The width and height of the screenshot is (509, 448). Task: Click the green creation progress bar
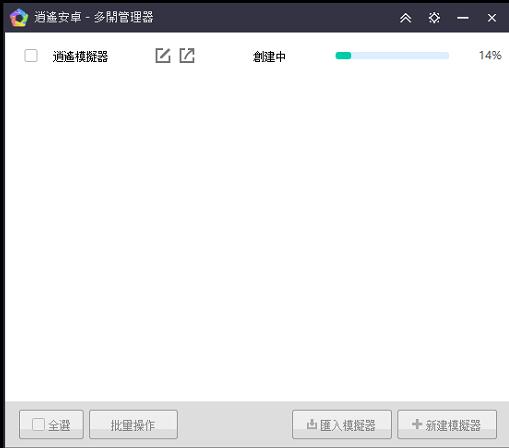coord(392,56)
